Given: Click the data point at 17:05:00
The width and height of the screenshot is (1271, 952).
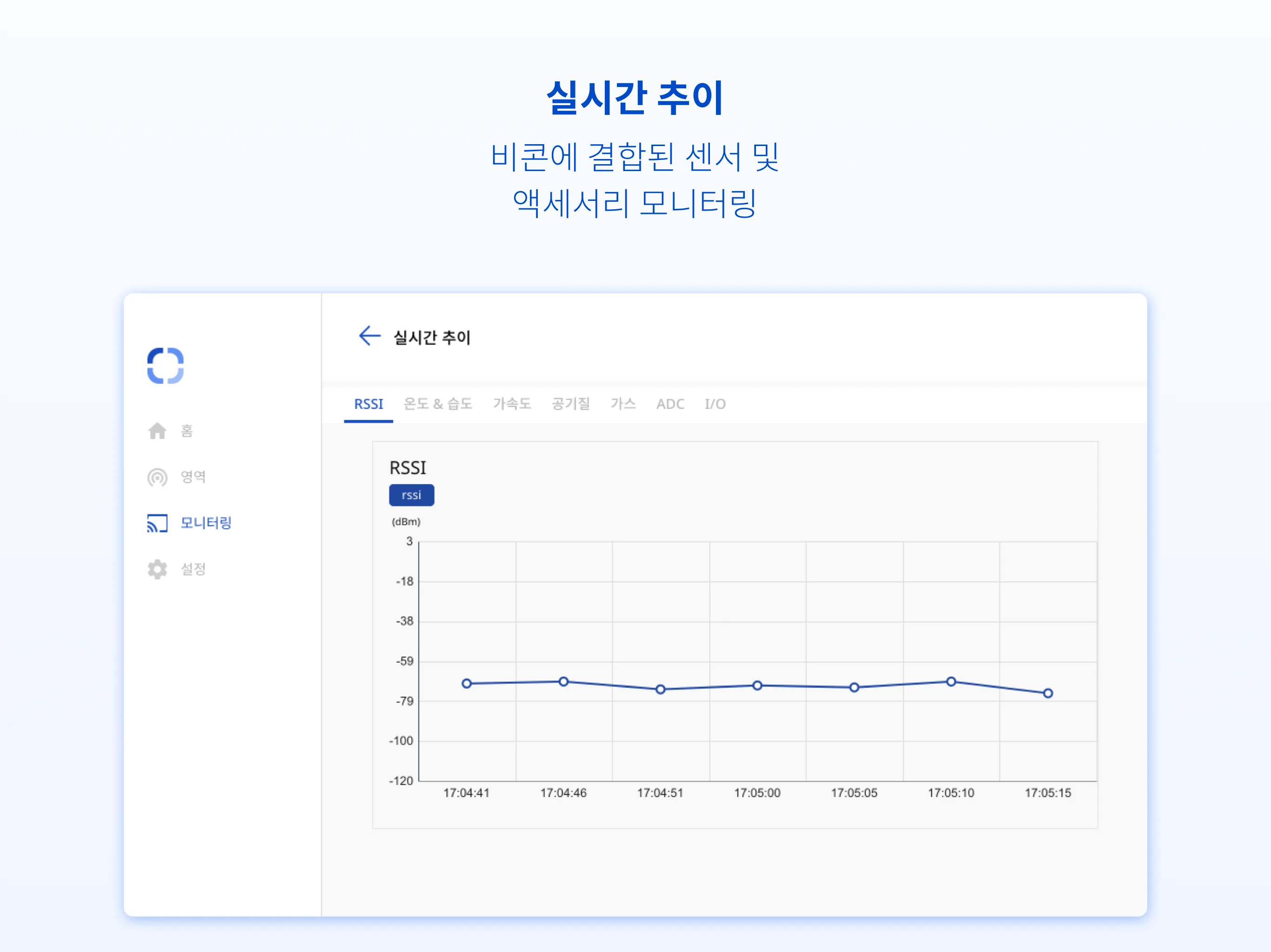Looking at the screenshot, I should click(x=757, y=686).
